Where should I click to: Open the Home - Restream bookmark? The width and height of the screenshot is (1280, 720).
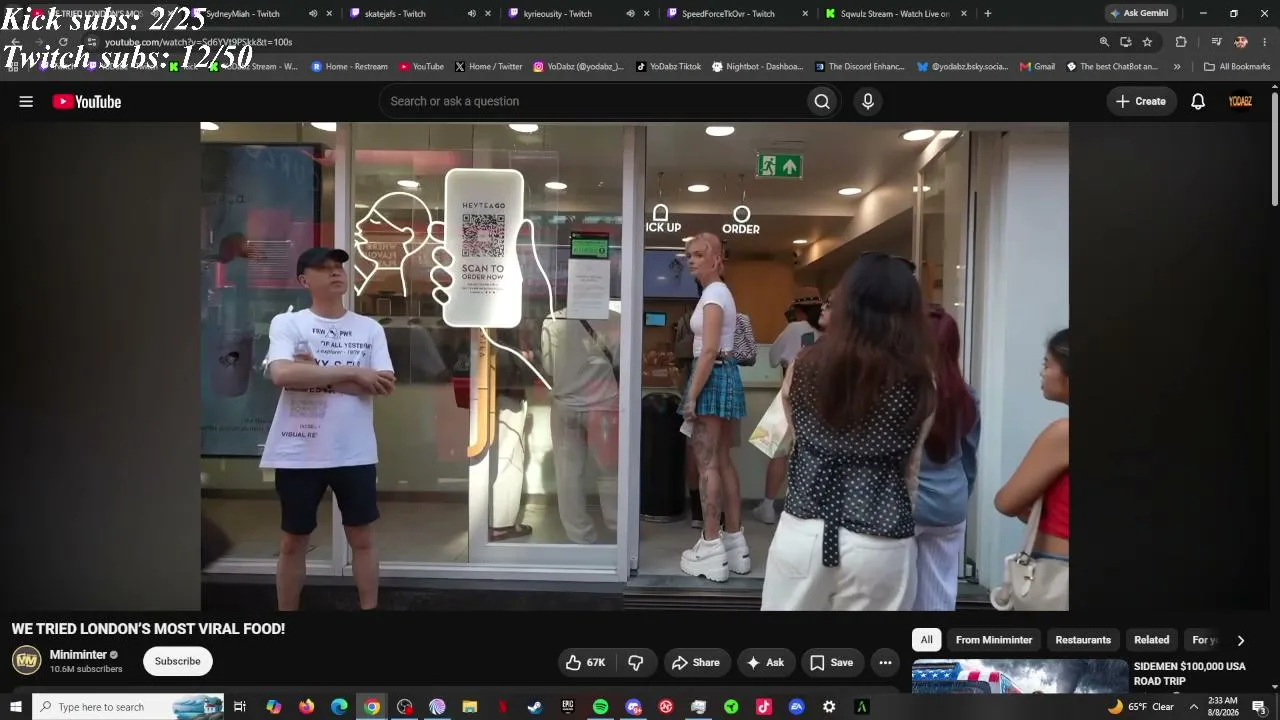[x=350, y=67]
